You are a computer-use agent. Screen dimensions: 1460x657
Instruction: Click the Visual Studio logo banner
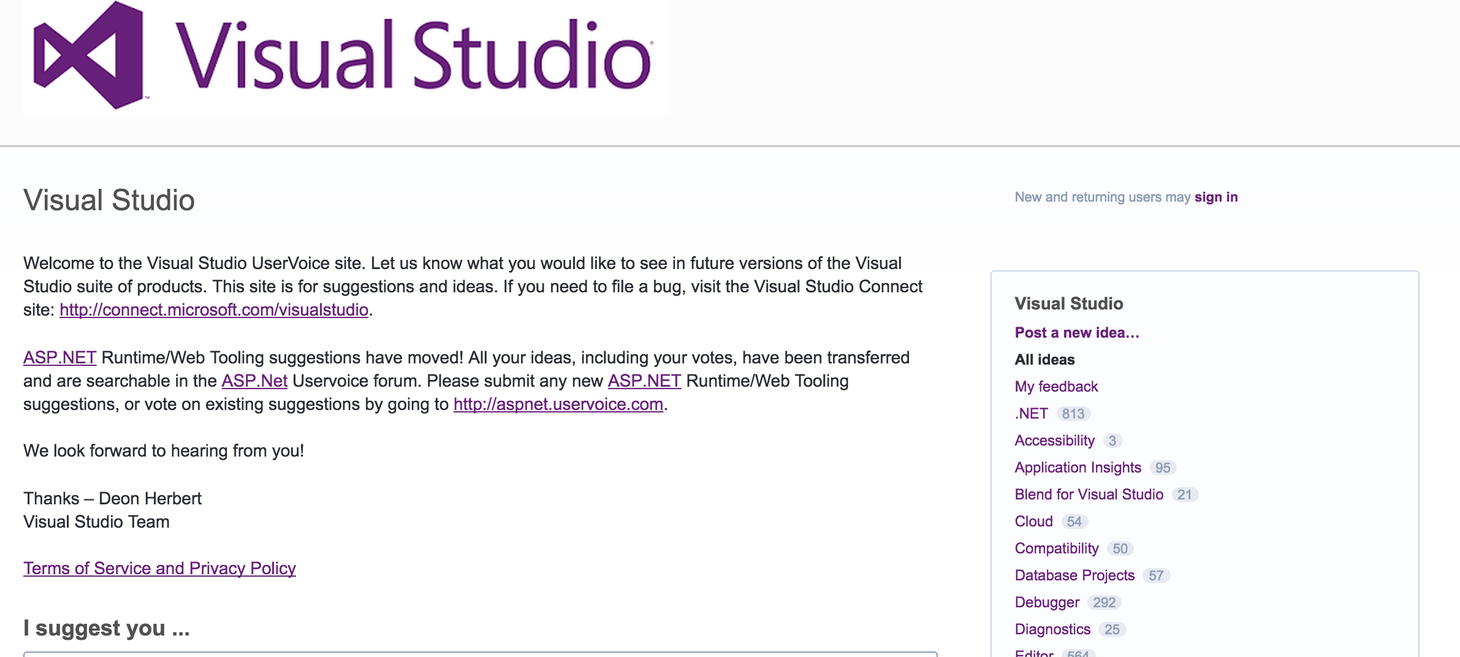point(345,57)
